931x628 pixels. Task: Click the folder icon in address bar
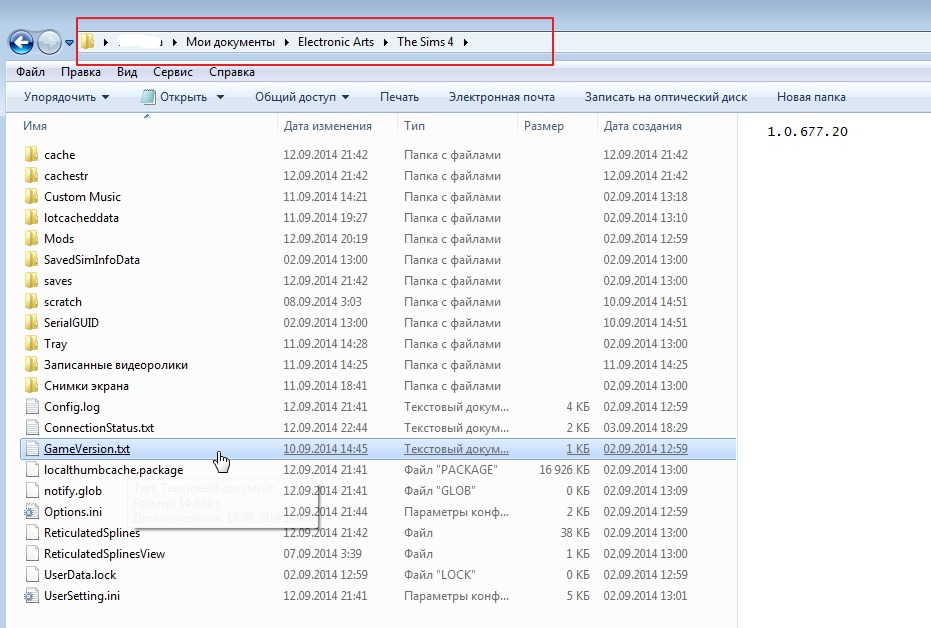tap(87, 41)
